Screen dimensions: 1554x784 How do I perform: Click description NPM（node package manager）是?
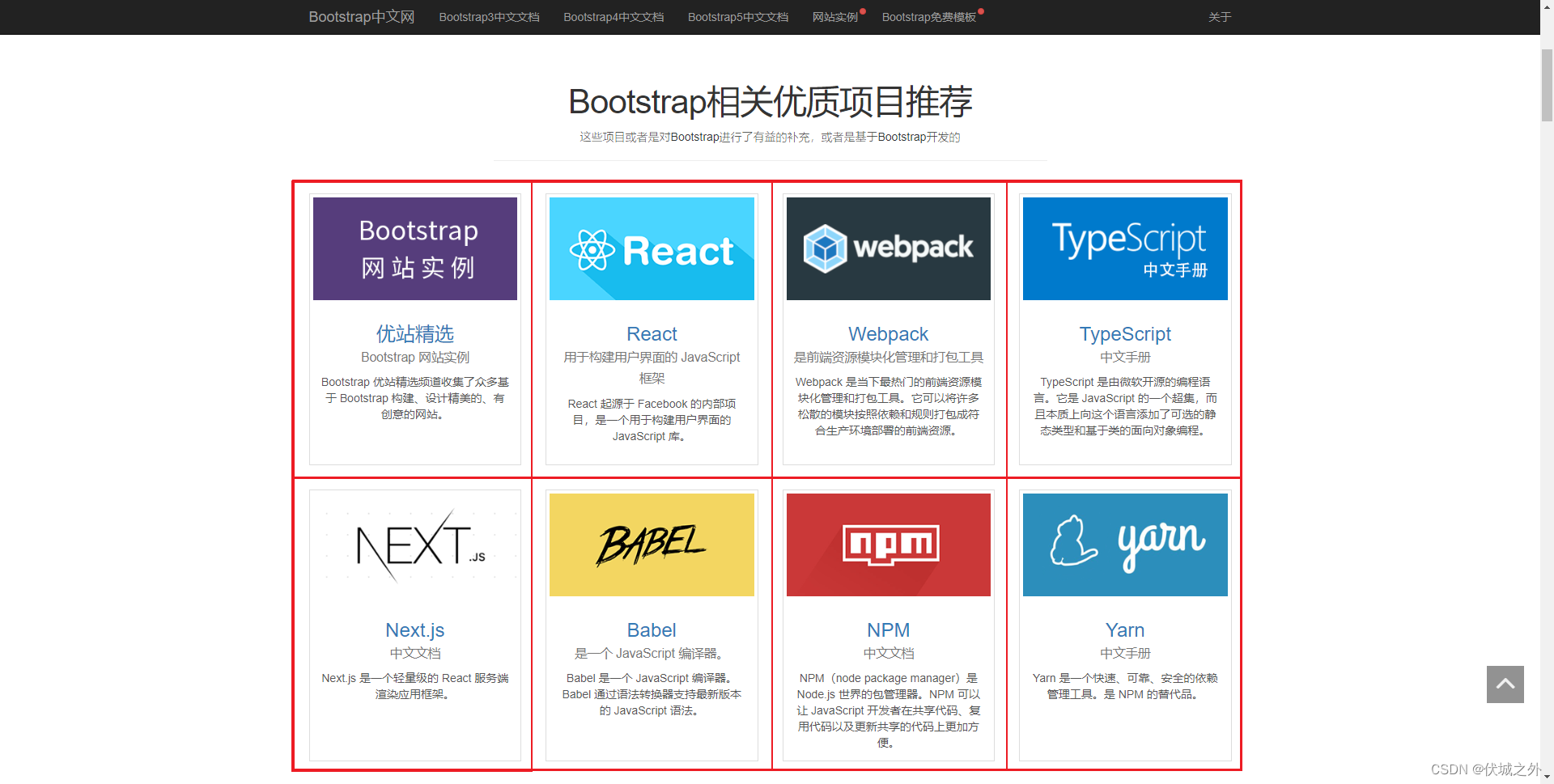[x=889, y=710]
